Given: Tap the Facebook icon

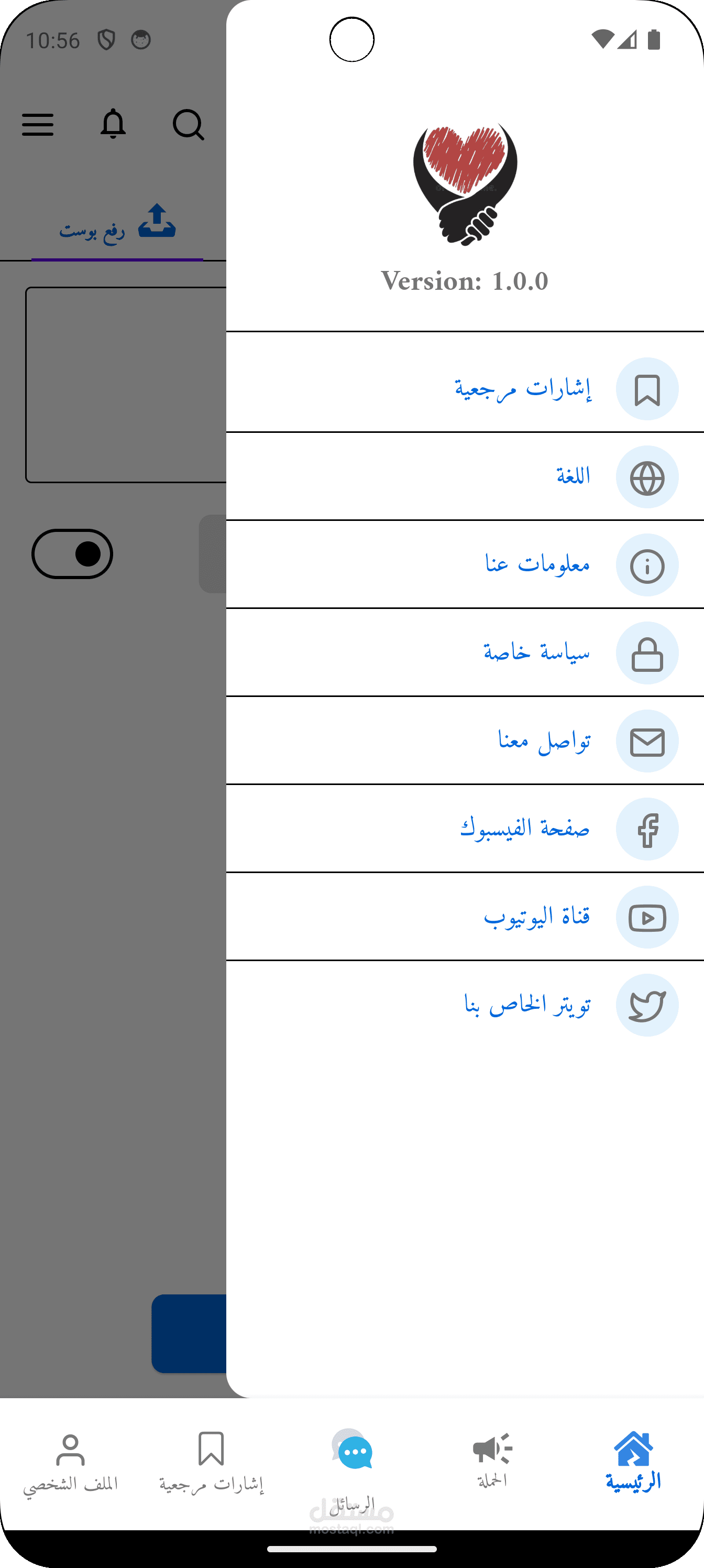Looking at the screenshot, I should [x=647, y=830].
